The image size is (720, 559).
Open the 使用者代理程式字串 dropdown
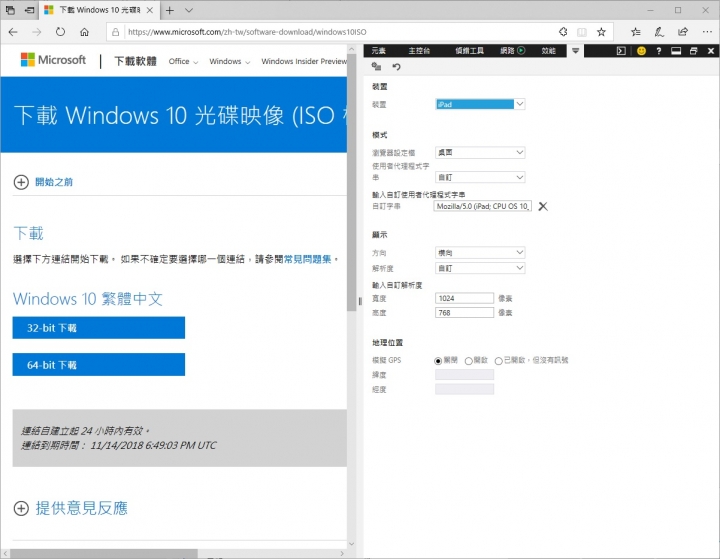tap(480, 177)
